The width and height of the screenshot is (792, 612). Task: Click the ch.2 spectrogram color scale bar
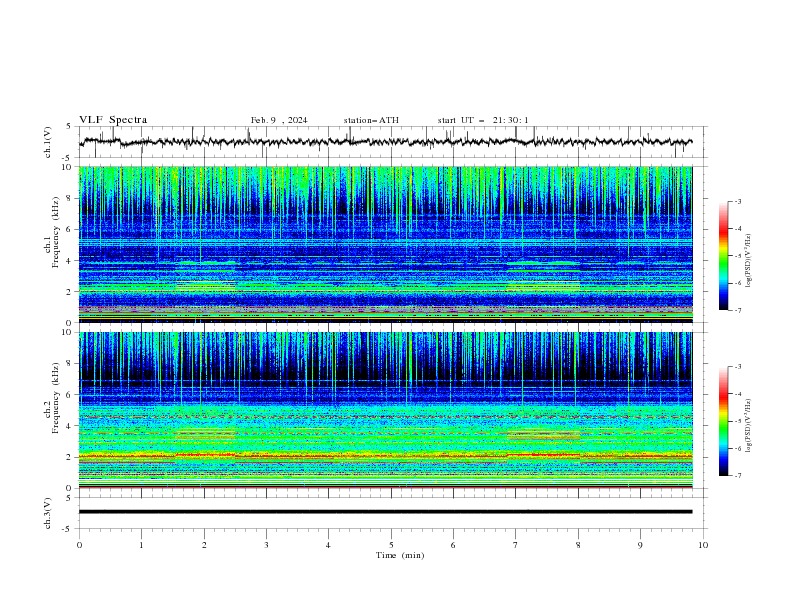[x=723, y=421]
